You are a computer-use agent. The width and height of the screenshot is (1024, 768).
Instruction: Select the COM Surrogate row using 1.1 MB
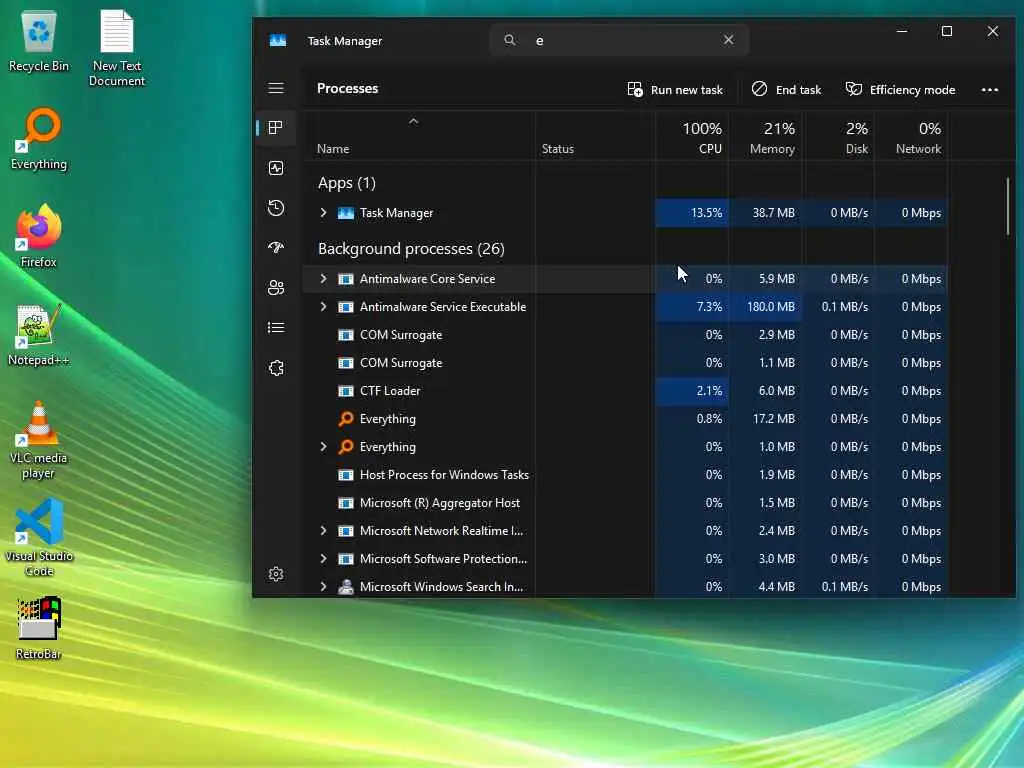pyautogui.click(x=626, y=363)
